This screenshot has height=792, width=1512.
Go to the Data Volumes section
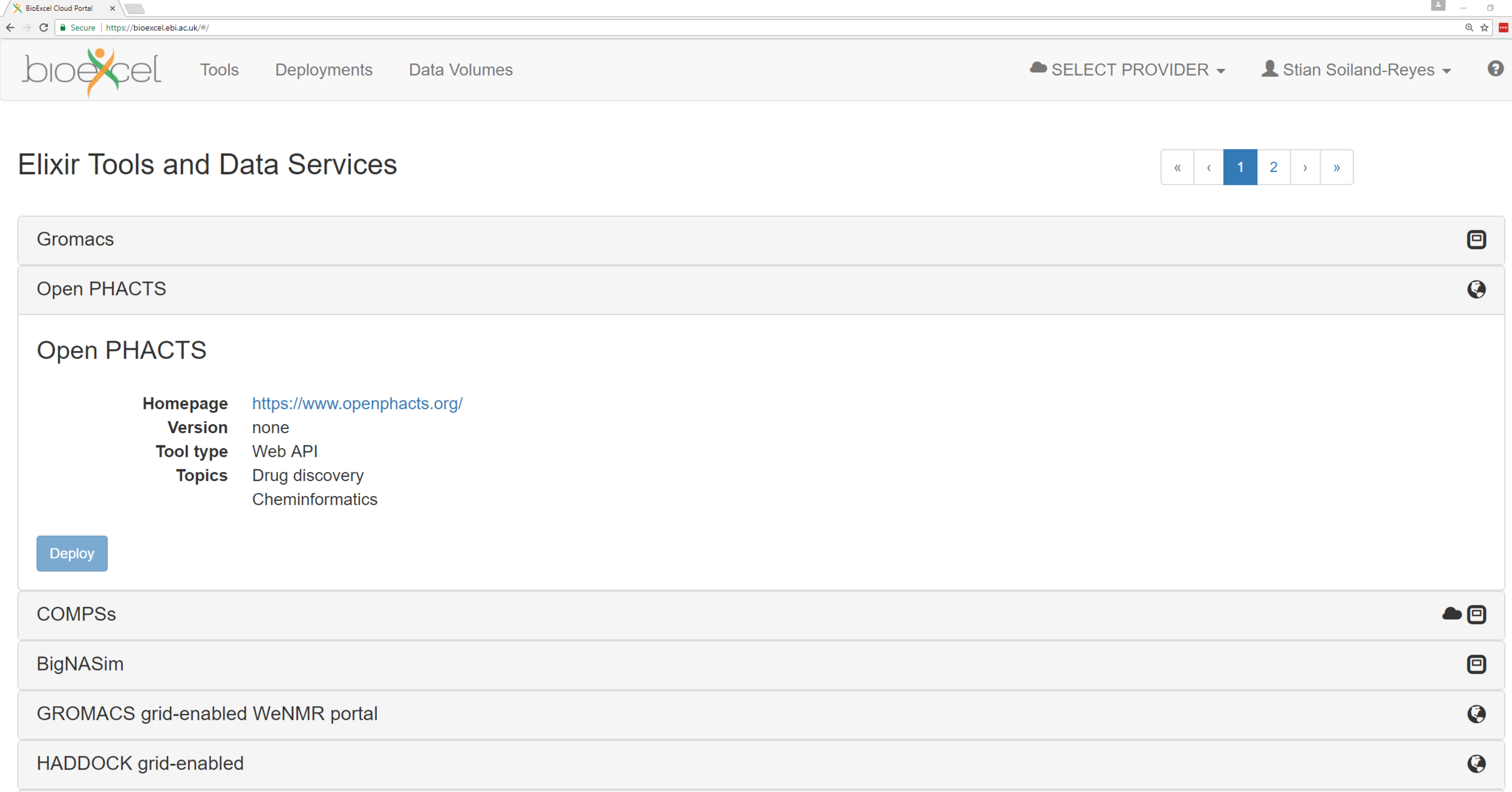(x=460, y=70)
